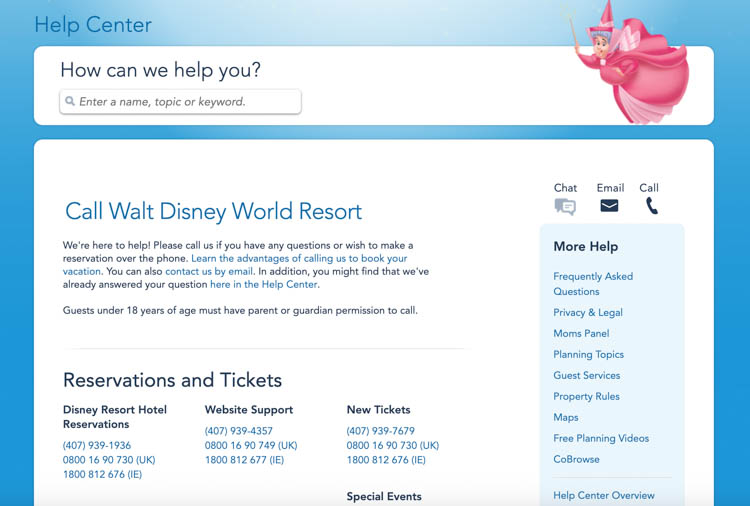Focus the help search input field
This screenshot has height=506, width=750.
(185, 102)
